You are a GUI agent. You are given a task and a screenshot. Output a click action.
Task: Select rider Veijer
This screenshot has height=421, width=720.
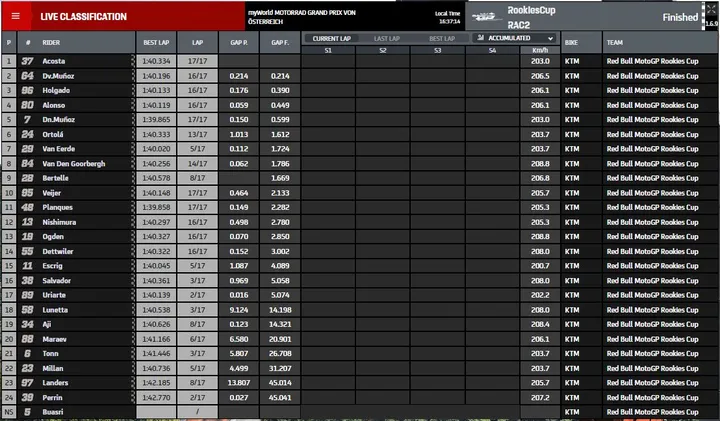coord(51,193)
